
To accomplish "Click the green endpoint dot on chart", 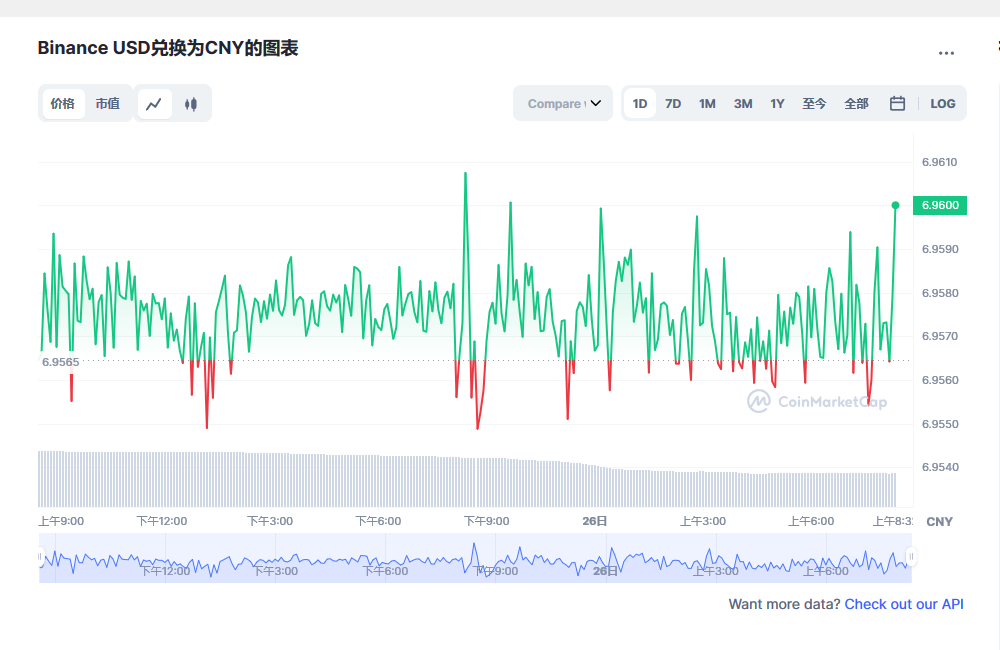I will coord(895,205).
